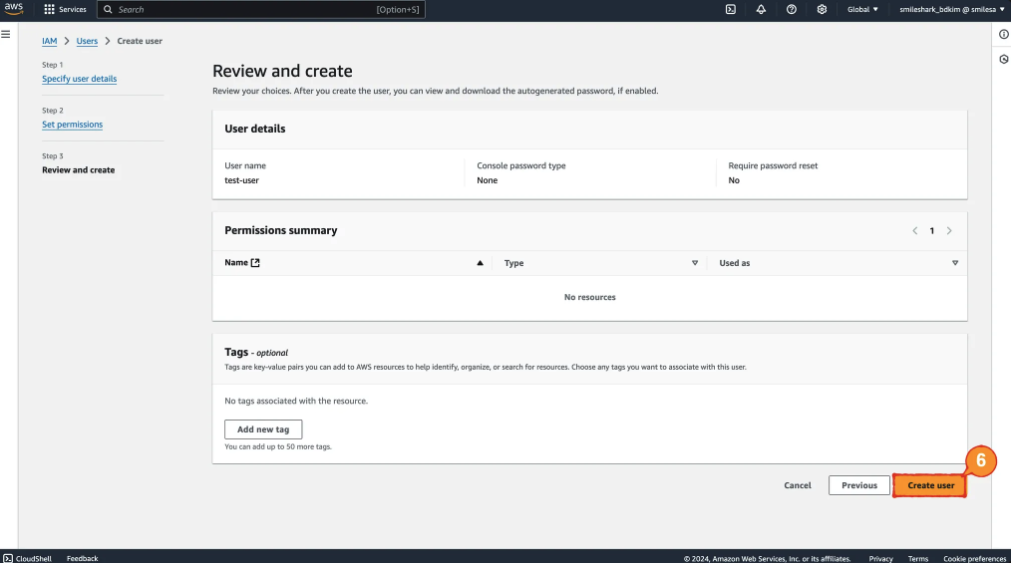Viewport: 1011px width, 563px height.
Task: Open the CloudShell icon in top bar
Action: tap(731, 9)
